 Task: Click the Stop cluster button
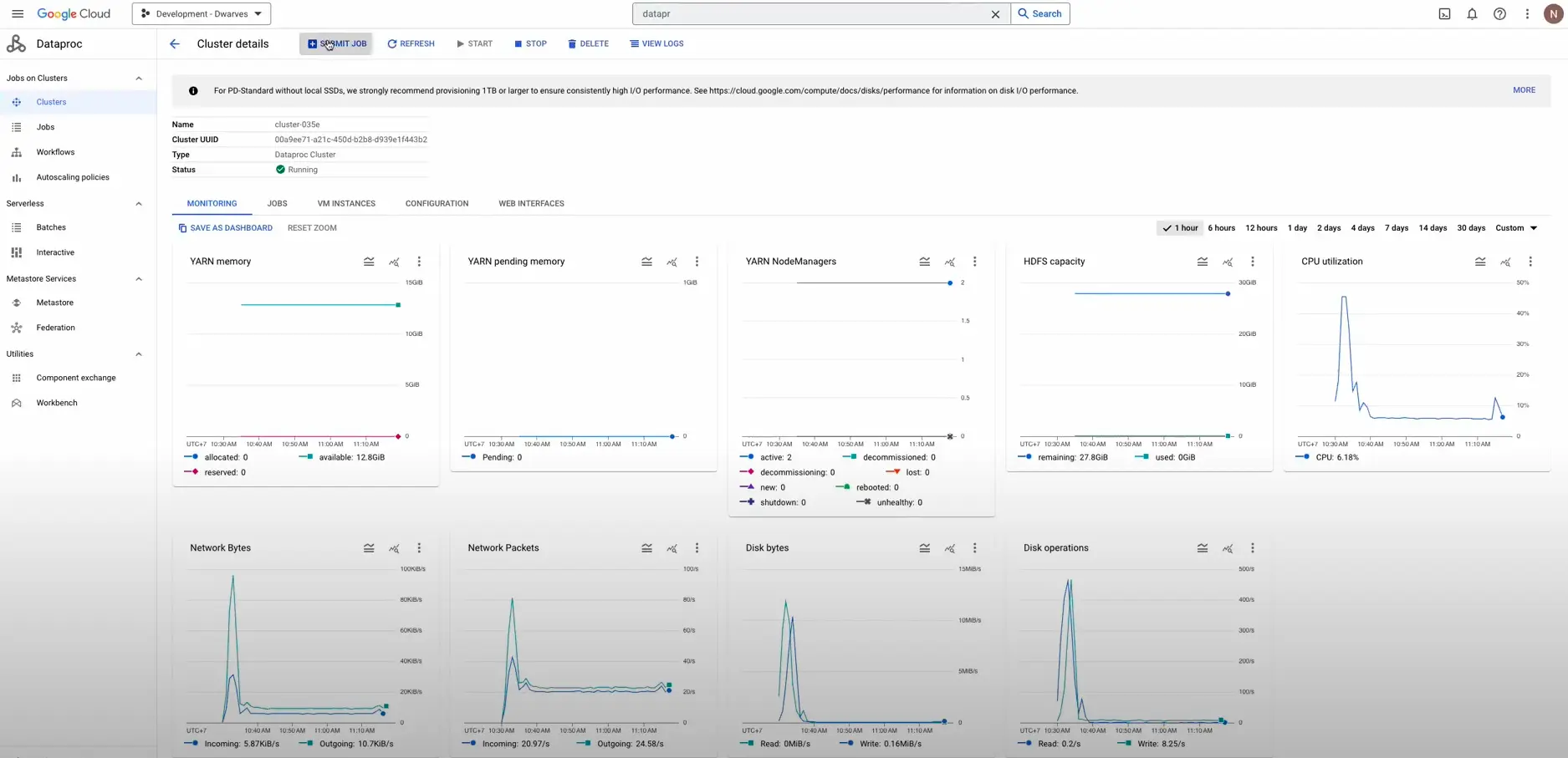530,43
